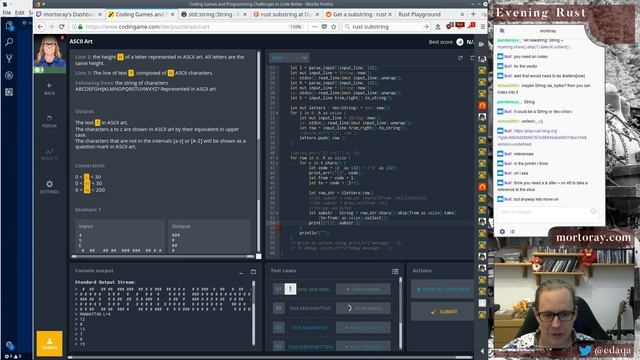This screenshot has height=360, width=640.
Task: Click the Example 1 Output box
Action: click(209, 236)
